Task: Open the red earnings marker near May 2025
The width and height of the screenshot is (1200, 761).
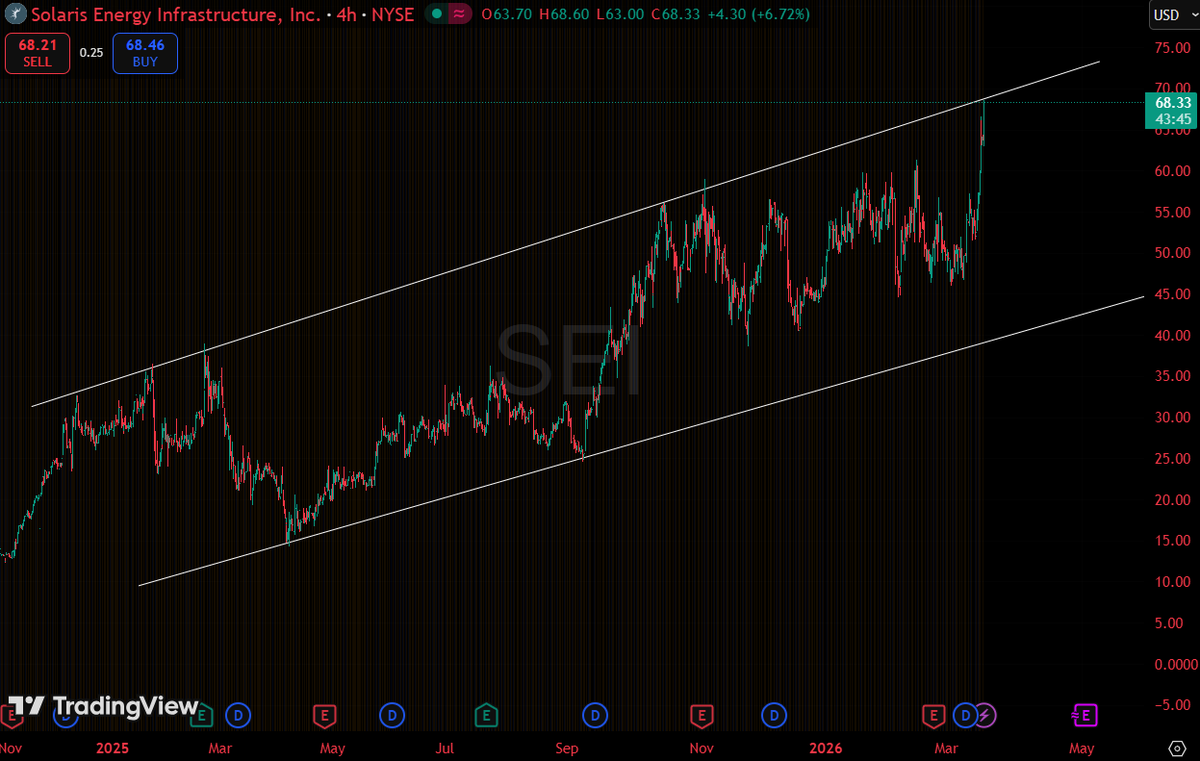Action: (323, 714)
